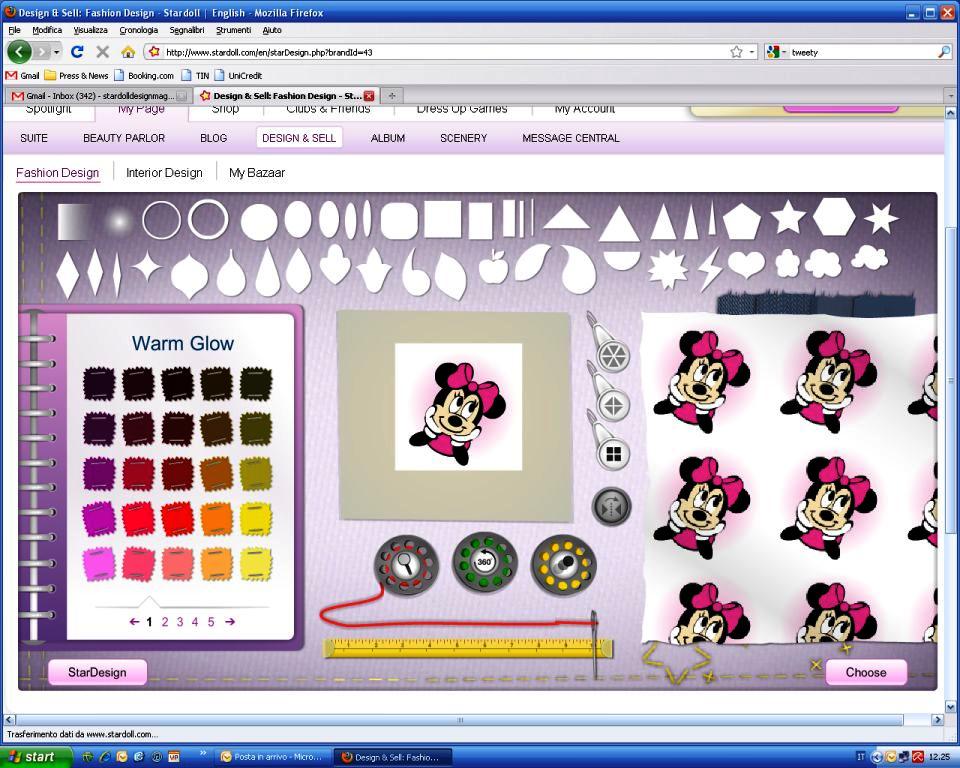960x768 pixels.
Task: Go to previous color palette page arrow
Action: pyautogui.click(x=134, y=622)
